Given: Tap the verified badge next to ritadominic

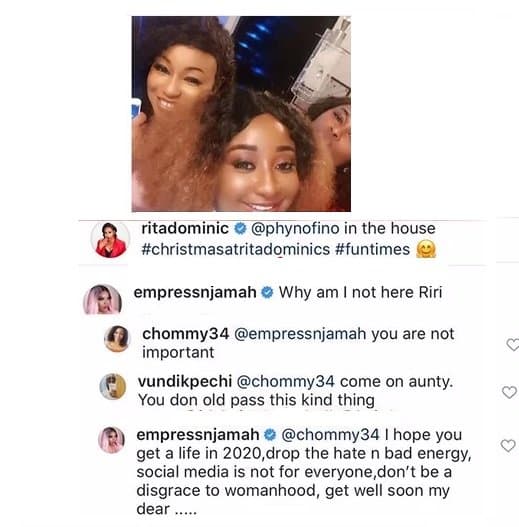Looking at the screenshot, I should (240, 229).
